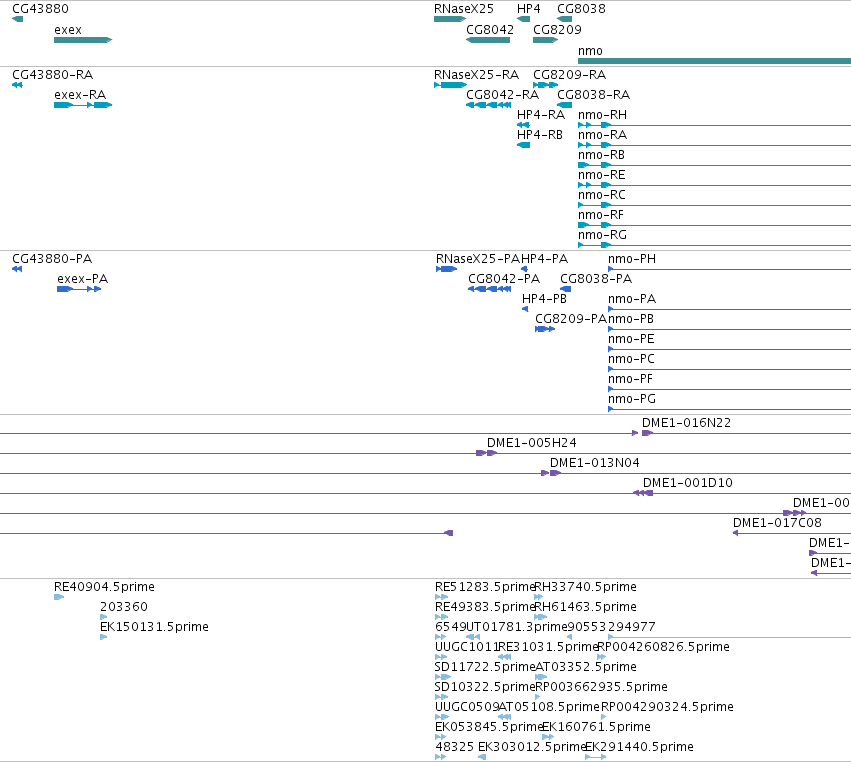This screenshot has width=851, height=762.
Task: Select protein CG43880-PA label
Action: [52, 258]
